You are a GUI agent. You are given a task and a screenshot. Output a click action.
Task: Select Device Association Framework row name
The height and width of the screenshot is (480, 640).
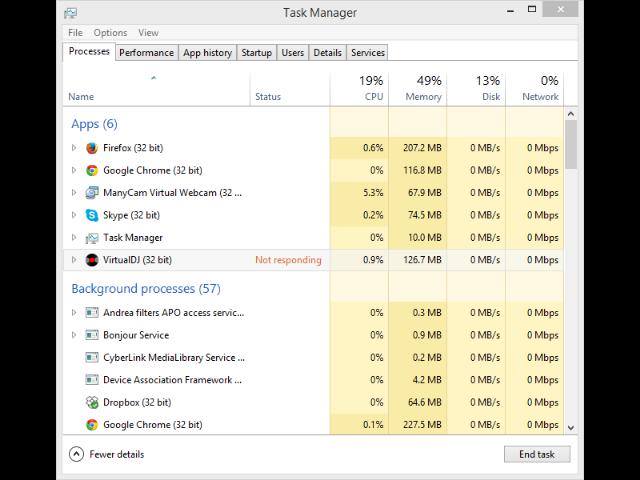tap(173, 380)
